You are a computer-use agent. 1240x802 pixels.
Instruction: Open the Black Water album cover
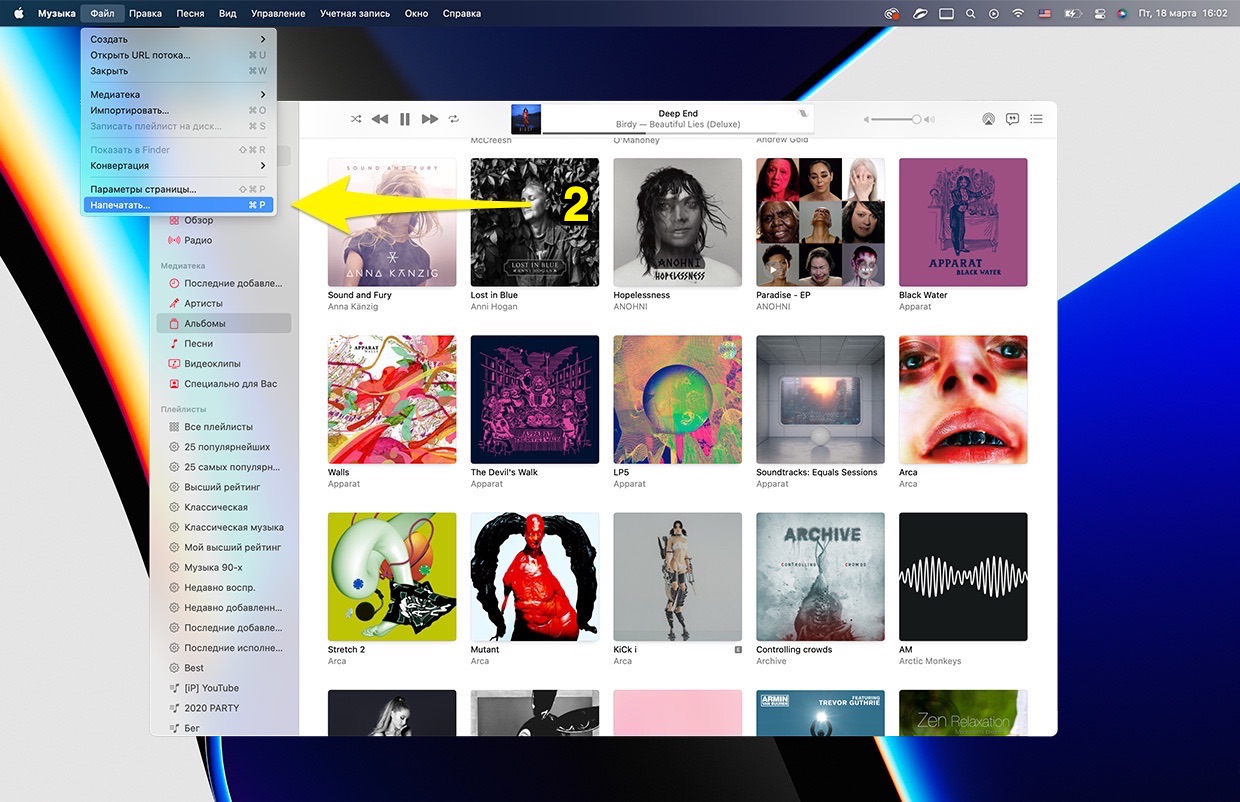pos(963,222)
